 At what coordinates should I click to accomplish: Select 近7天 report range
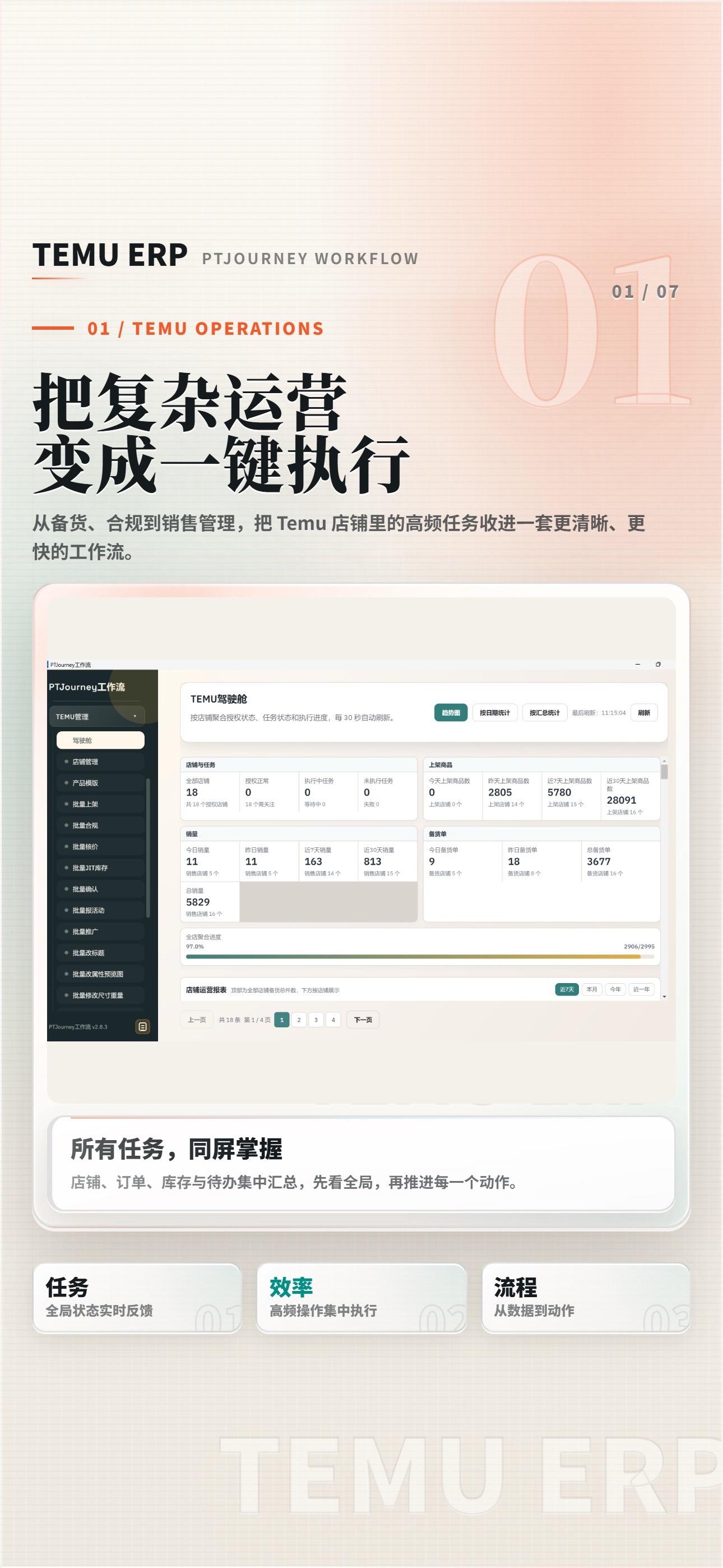567,989
